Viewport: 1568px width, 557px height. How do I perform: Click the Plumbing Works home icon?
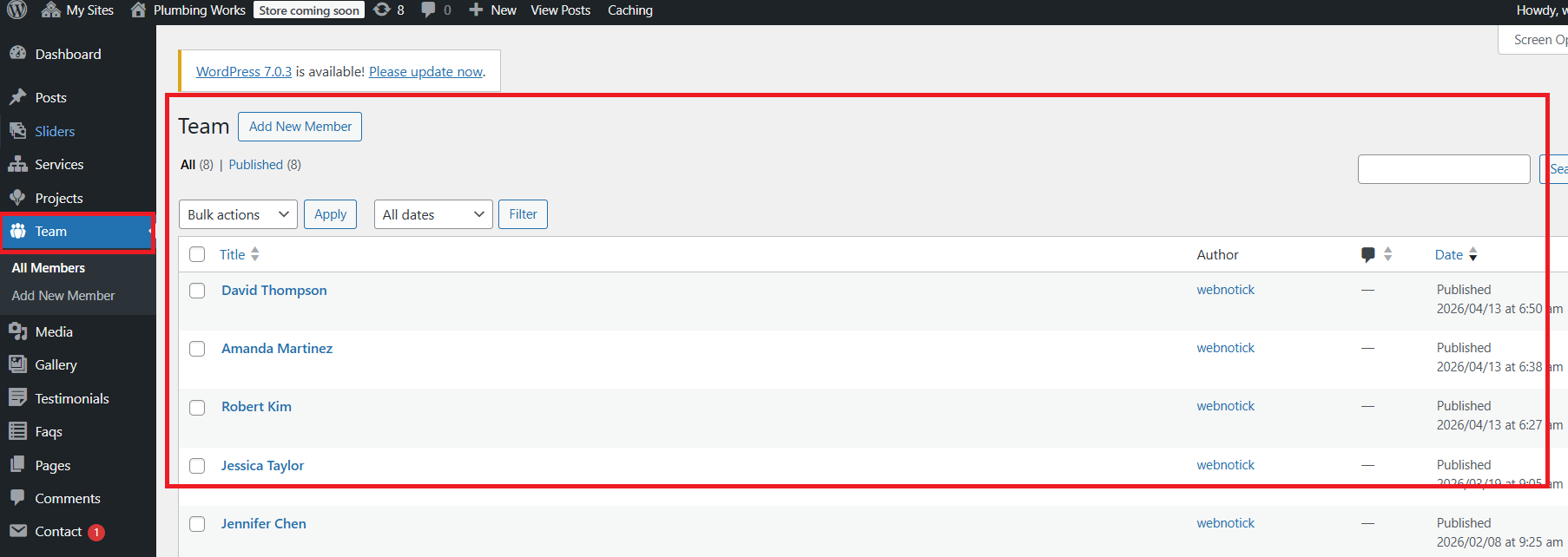(x=138, y=10)
